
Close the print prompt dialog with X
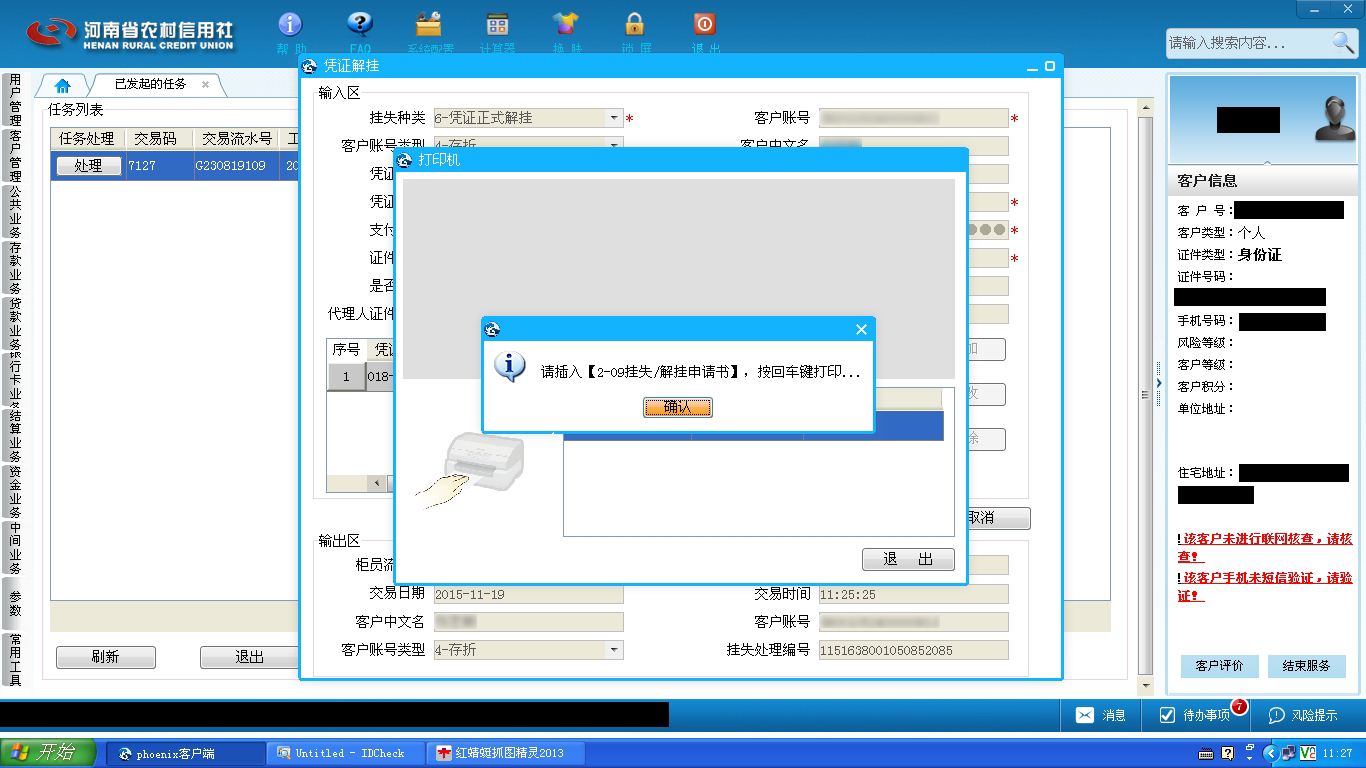[x=862, y=329]
